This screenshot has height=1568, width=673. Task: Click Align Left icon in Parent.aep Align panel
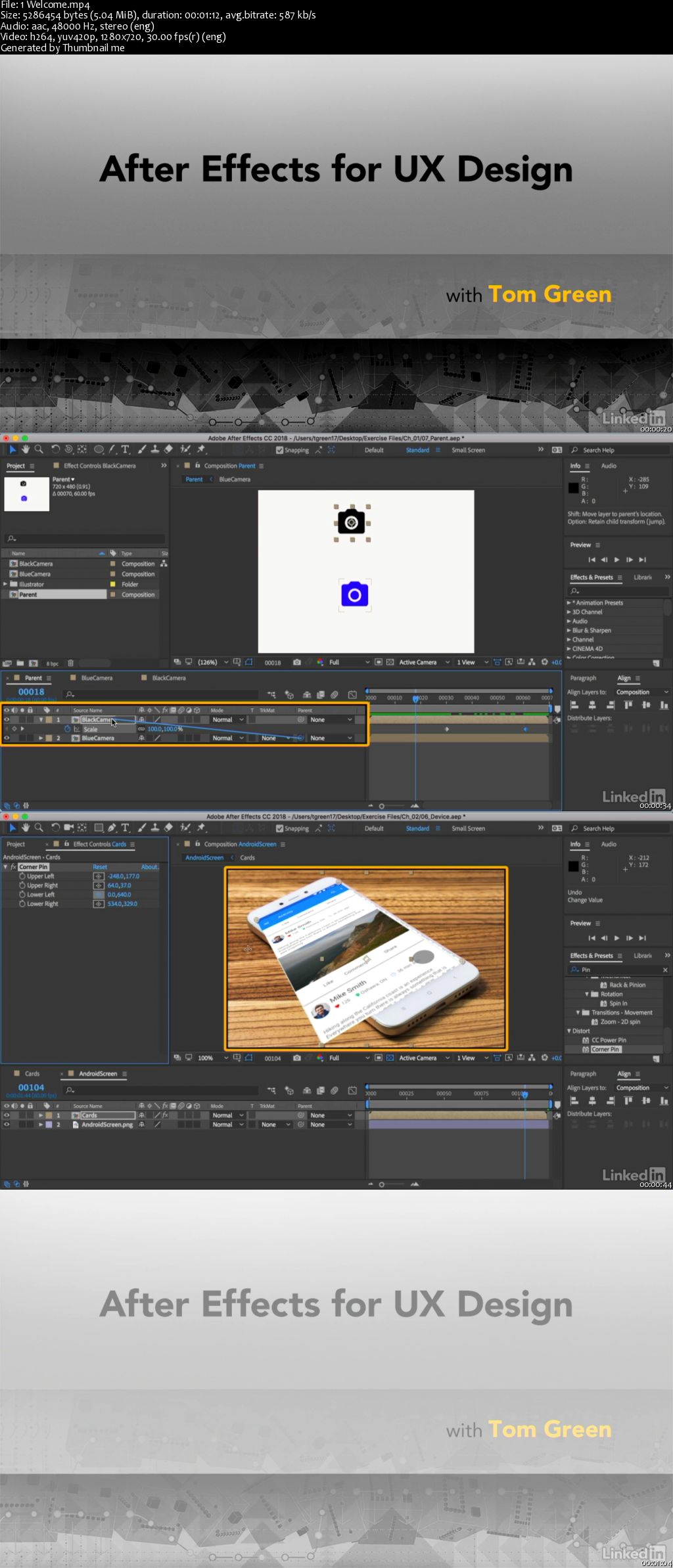[x=574, y=705]
